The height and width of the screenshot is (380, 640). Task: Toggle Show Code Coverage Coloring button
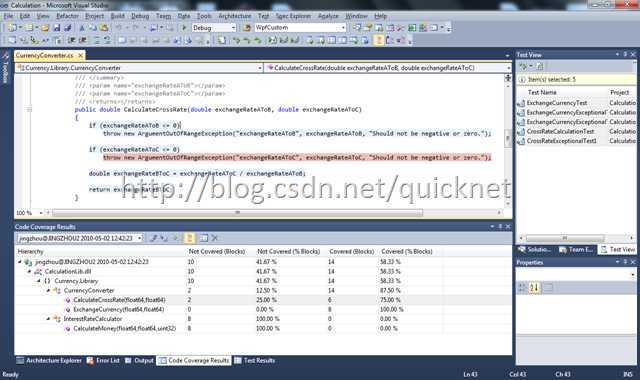point(189,238)
